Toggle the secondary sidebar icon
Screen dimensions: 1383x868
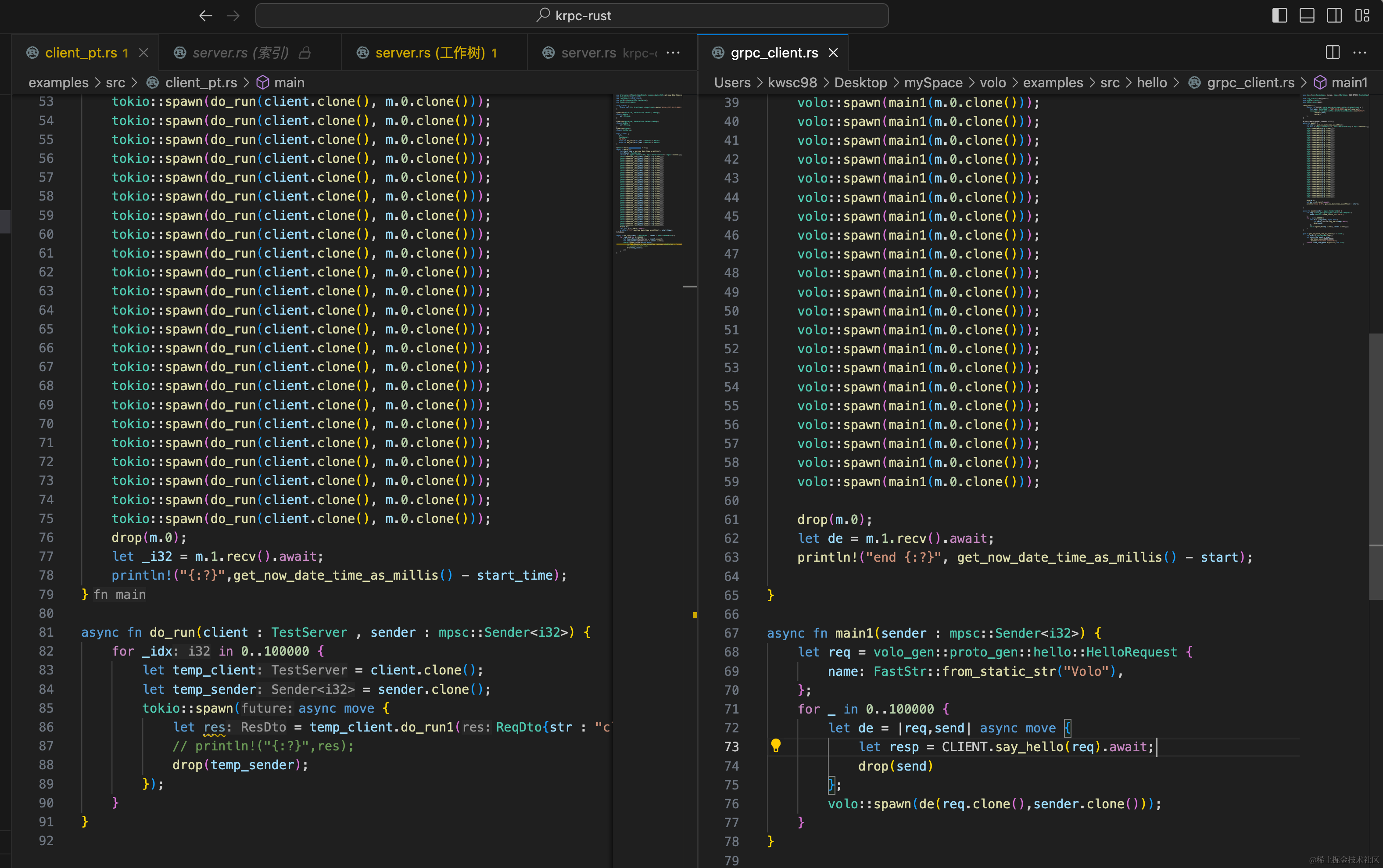click(1334, 15)
